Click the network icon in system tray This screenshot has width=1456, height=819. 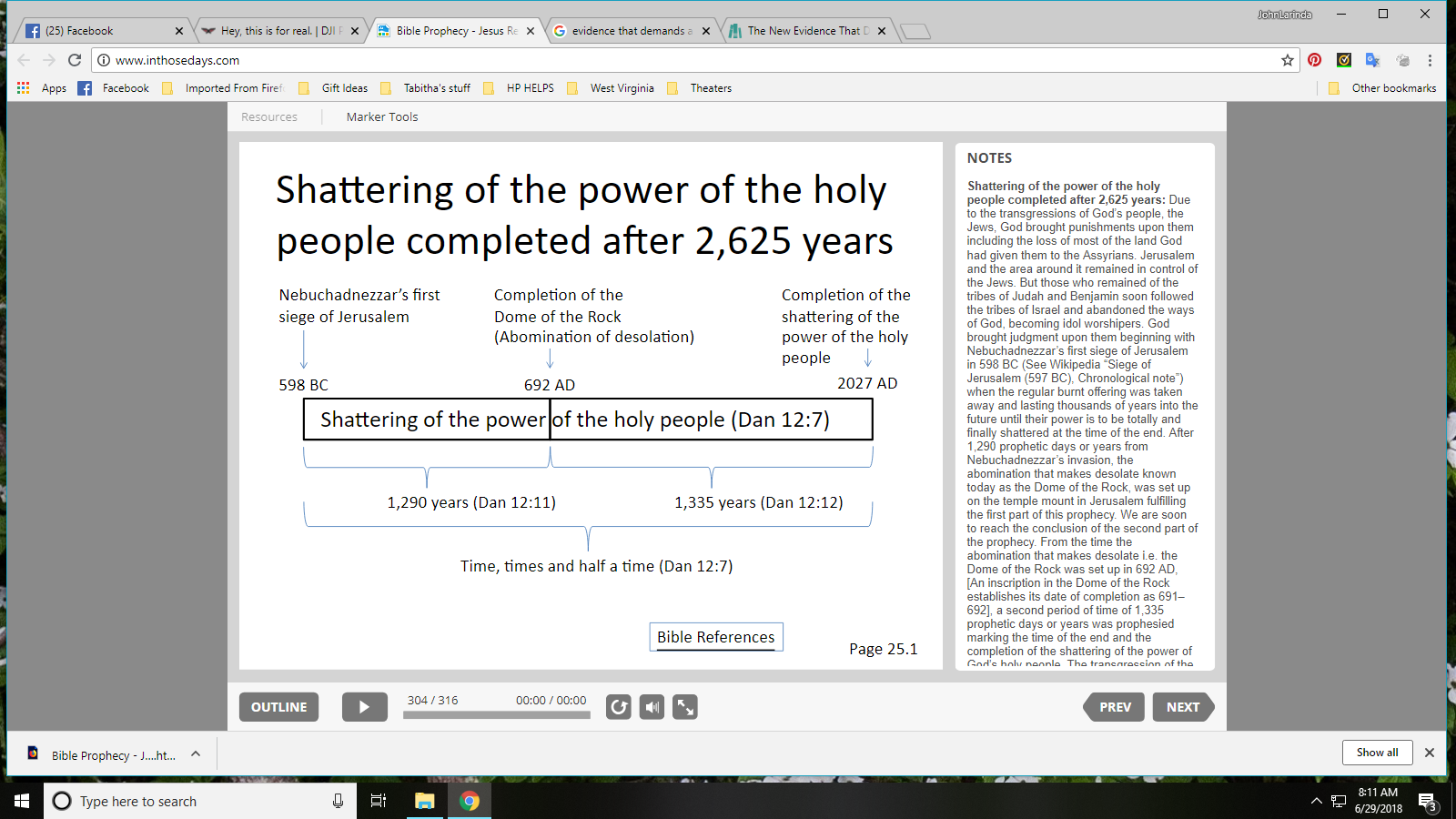pyautogui.click(x=1339, y=801)
